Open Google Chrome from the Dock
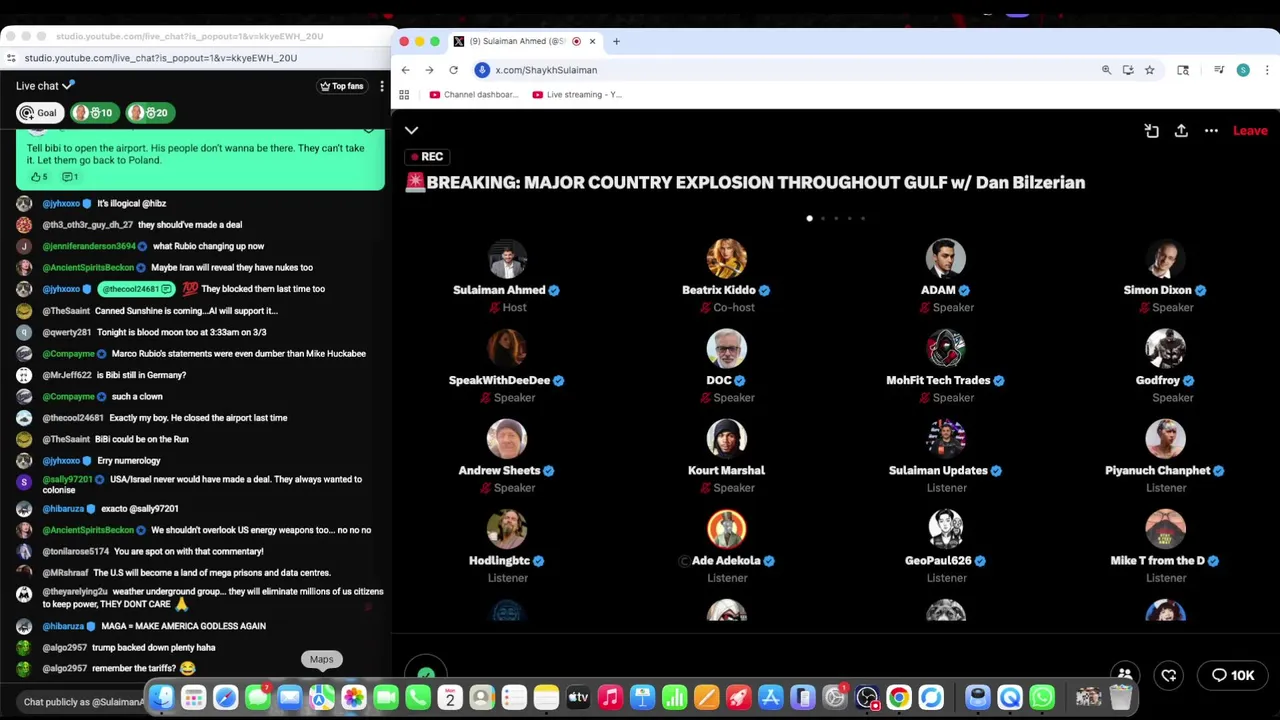1280x720 pixels. [899, 697]
